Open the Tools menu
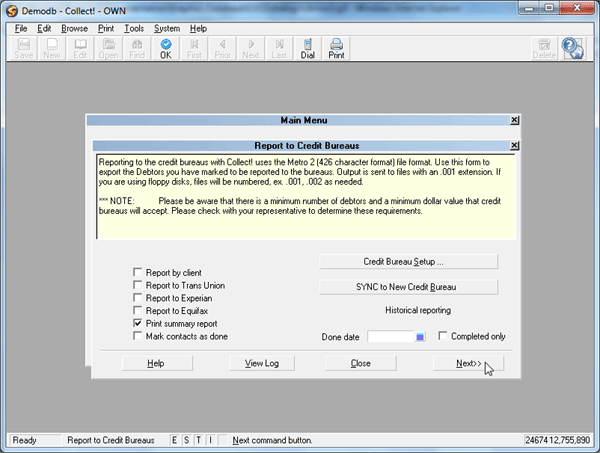Viewport: 600px width, 453px height. coord(134,29)
